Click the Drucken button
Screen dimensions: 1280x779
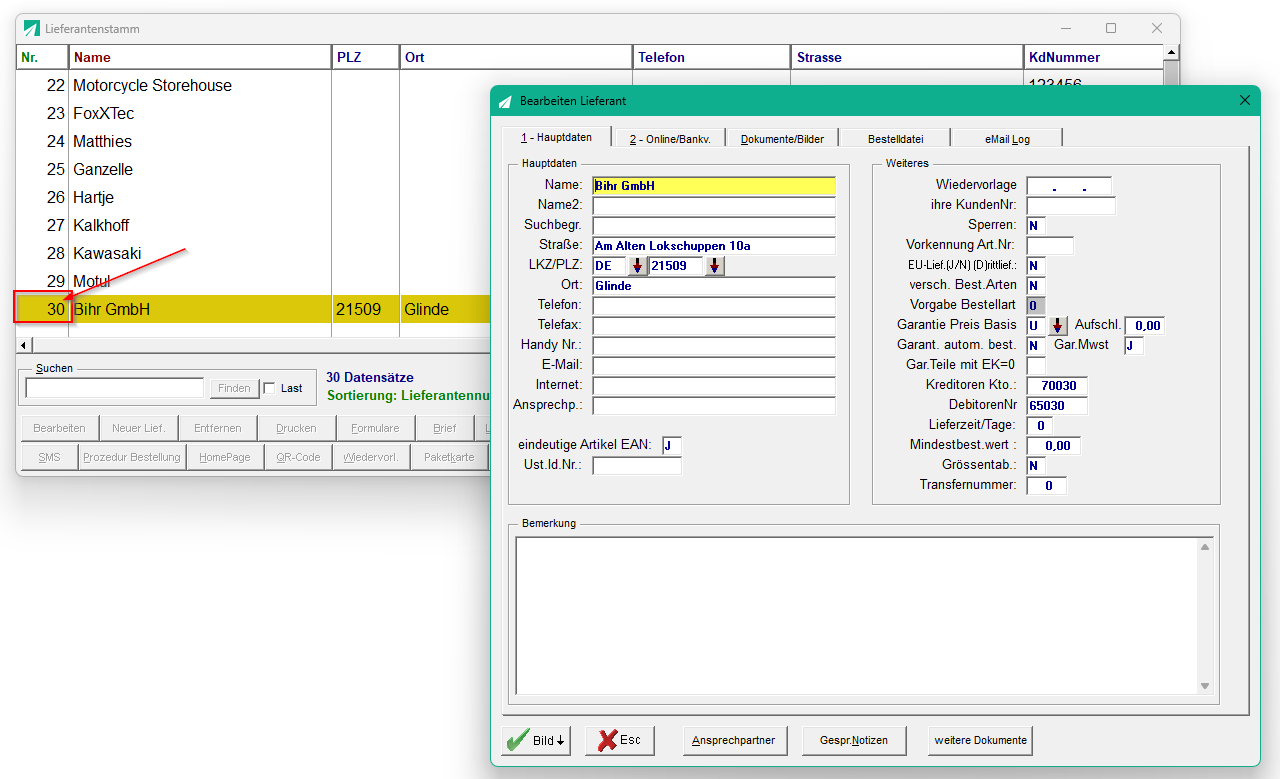[296, 428]
